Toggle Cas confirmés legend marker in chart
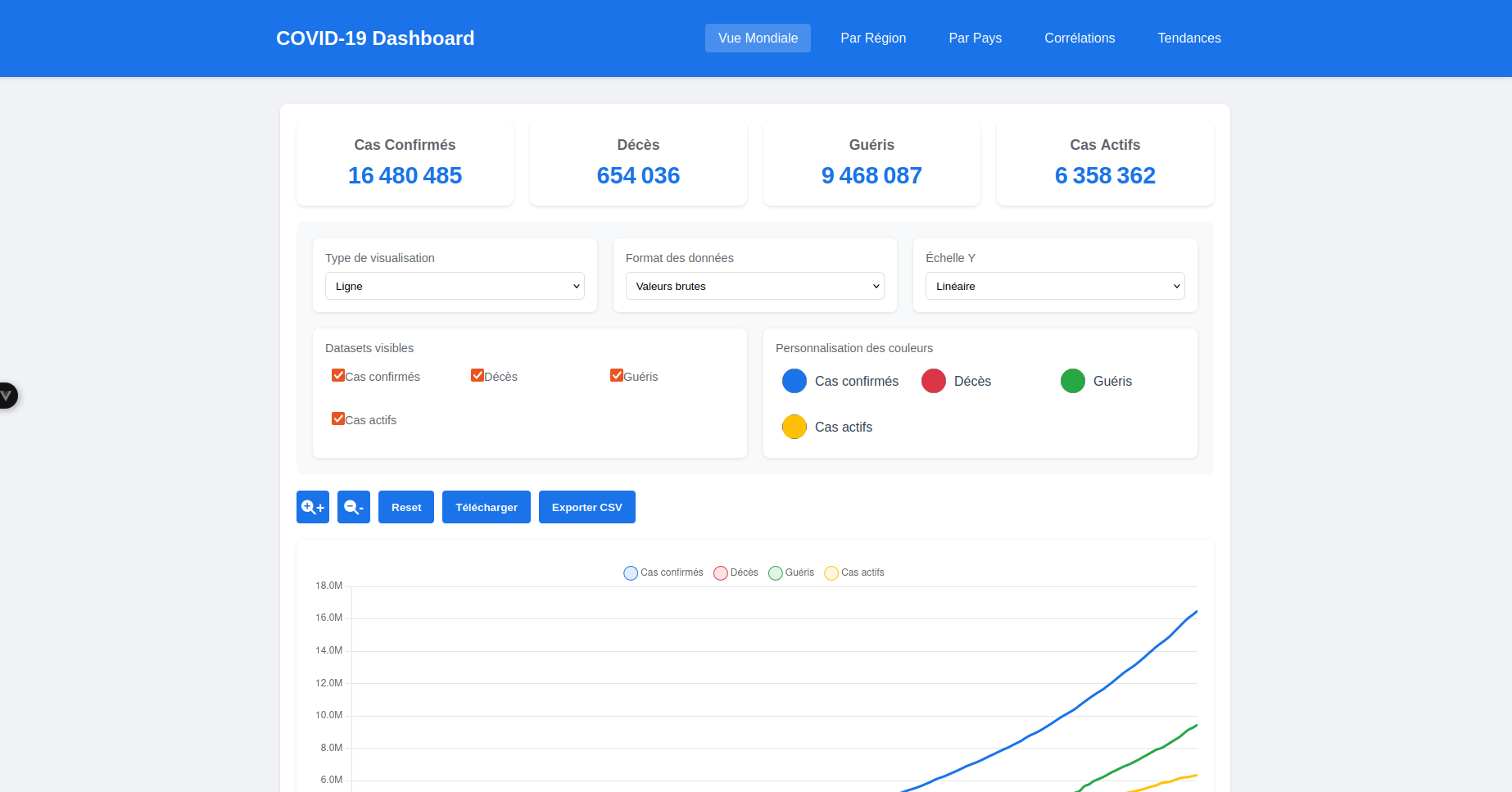The width and height of the screenshot is (1512, 792). [631, 573]
